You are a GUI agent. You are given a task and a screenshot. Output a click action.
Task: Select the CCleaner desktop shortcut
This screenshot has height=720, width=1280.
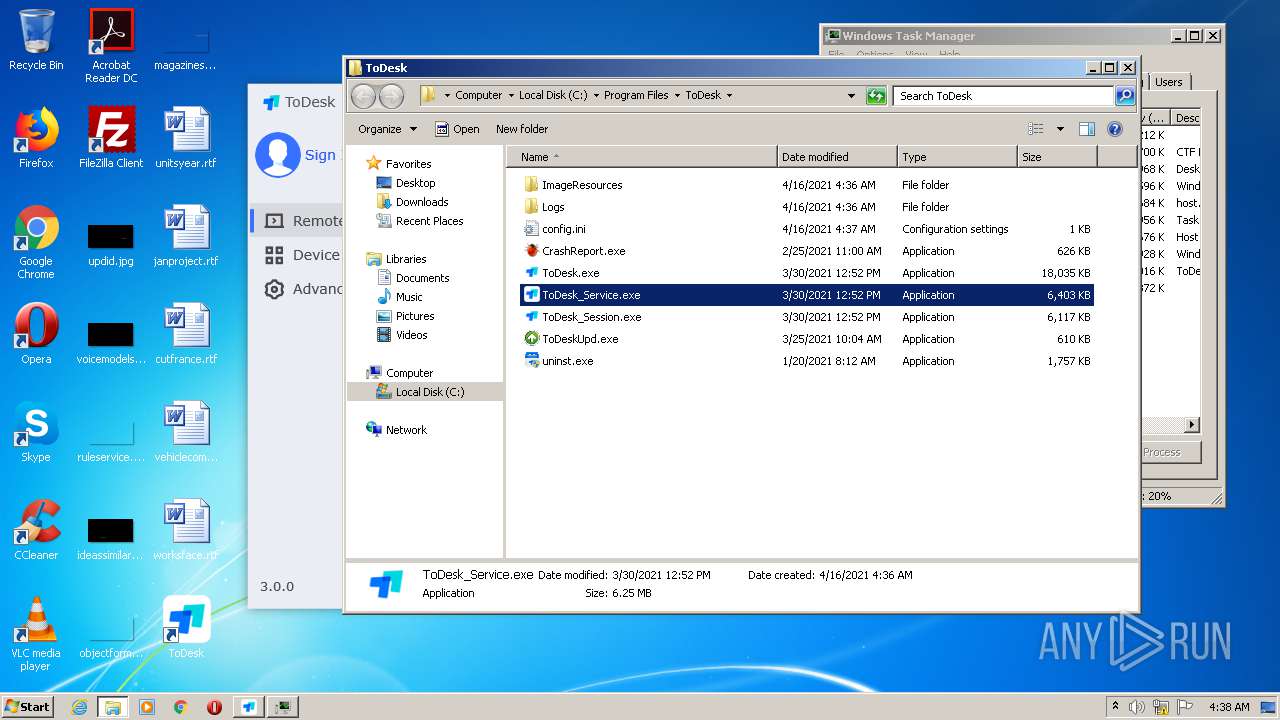[36, 530]
